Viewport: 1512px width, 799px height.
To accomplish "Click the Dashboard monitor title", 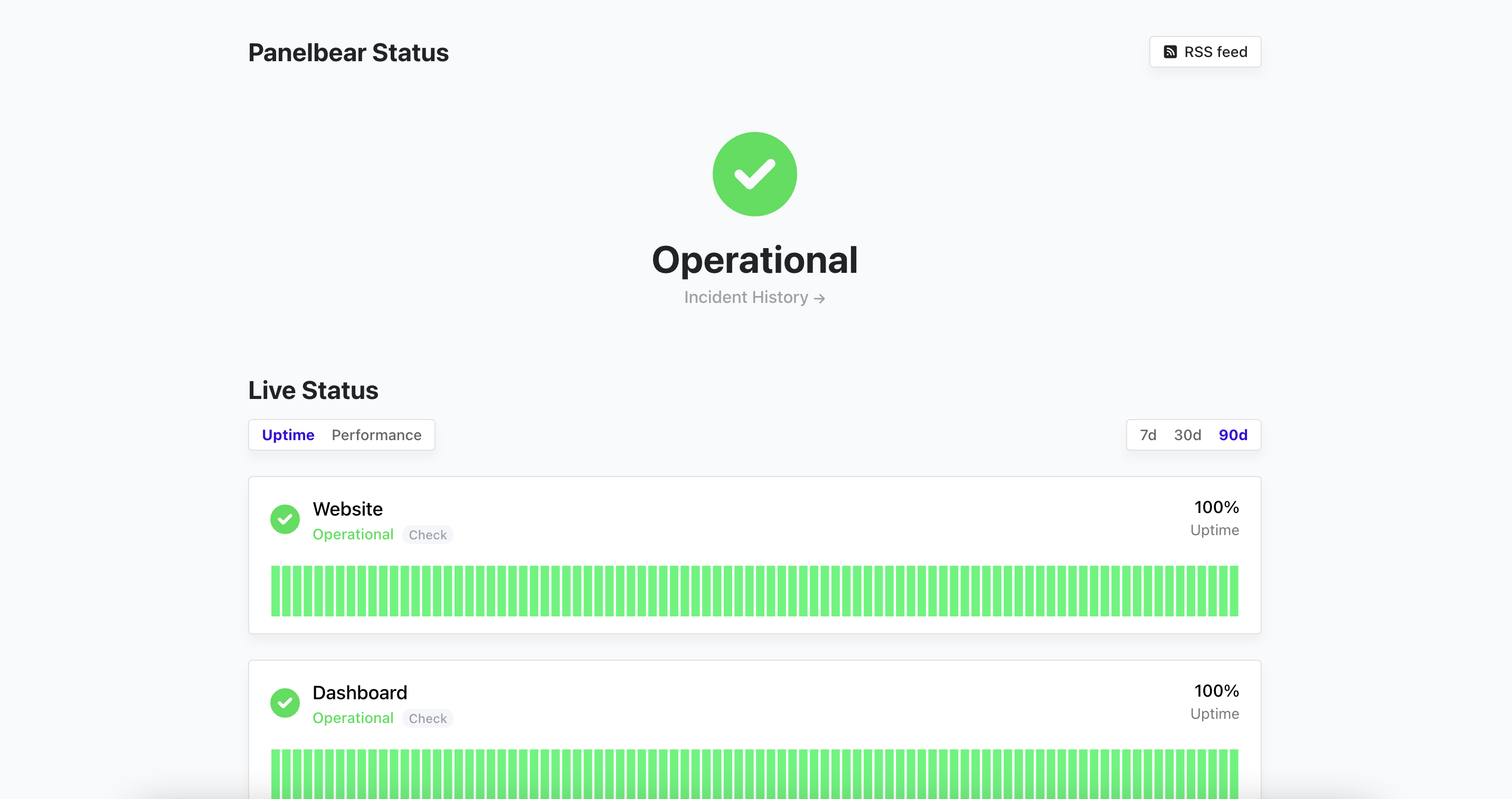I will (360, 692).
